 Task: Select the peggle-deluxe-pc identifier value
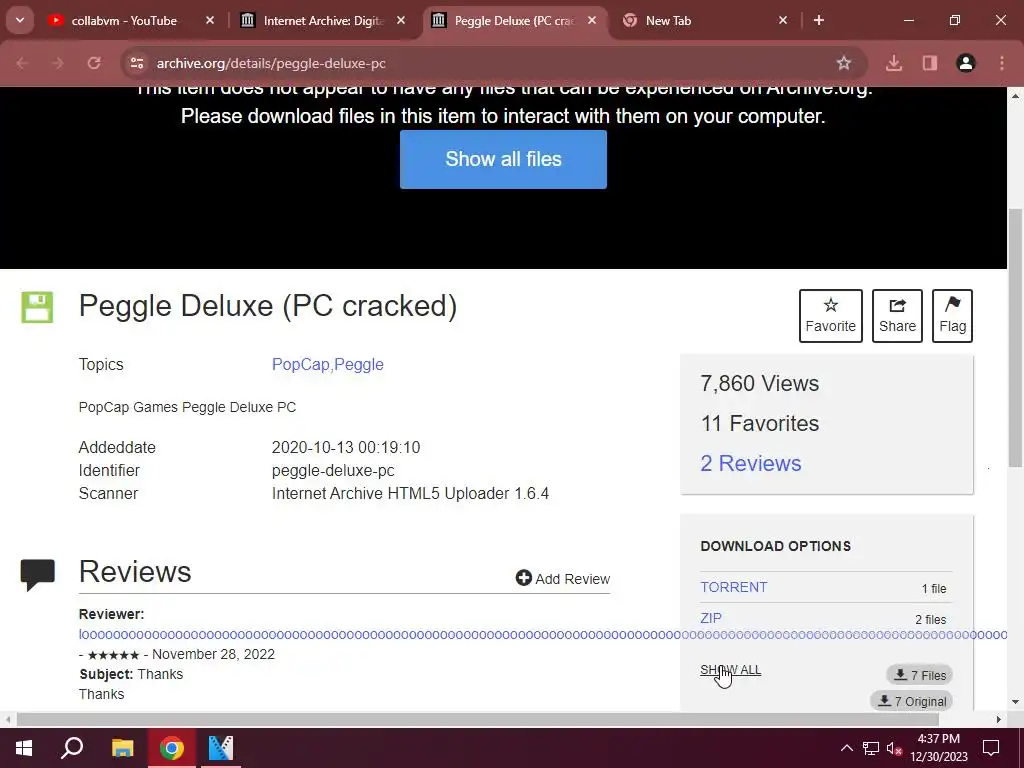tap(333, 470)
